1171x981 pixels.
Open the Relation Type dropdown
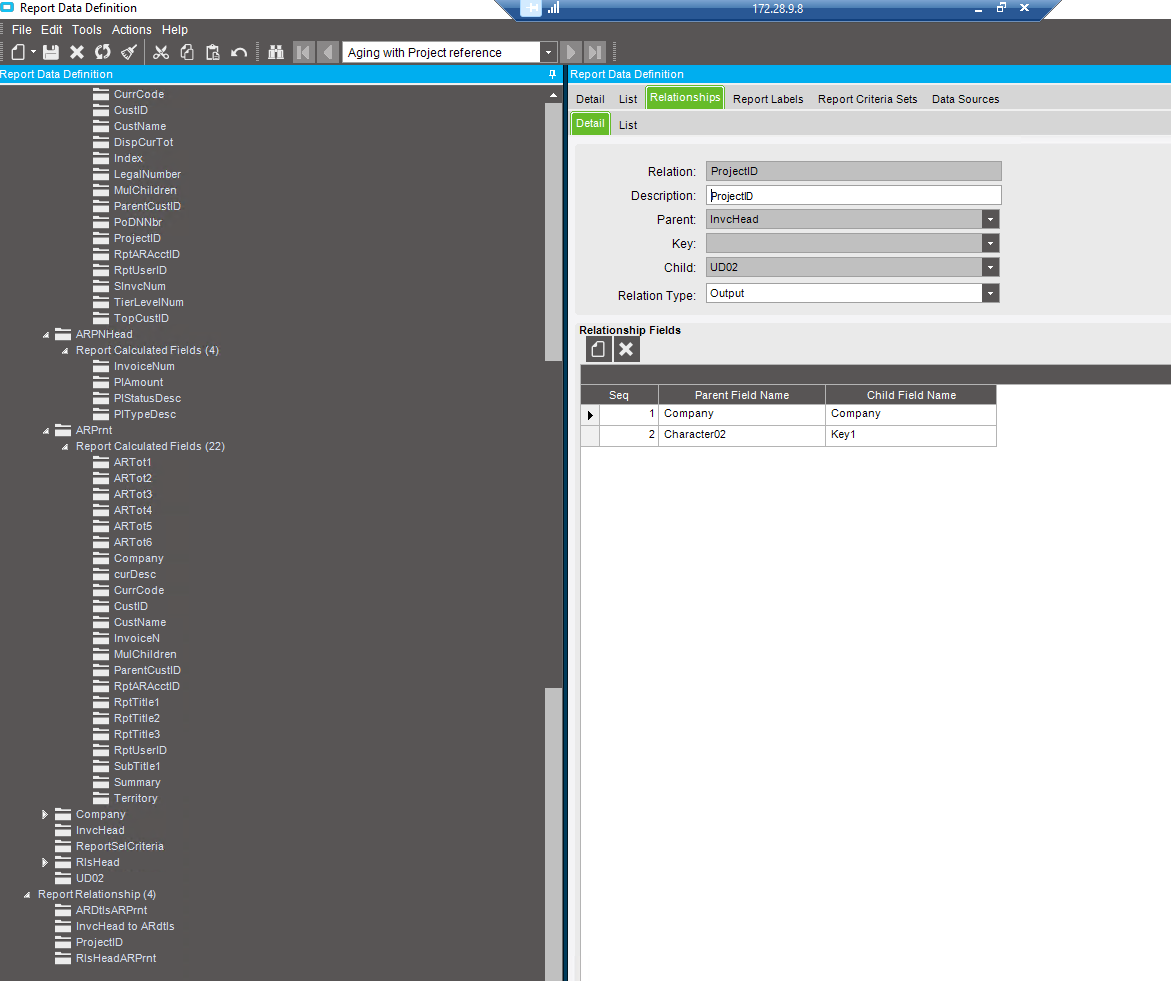click(x=990, y=293)
